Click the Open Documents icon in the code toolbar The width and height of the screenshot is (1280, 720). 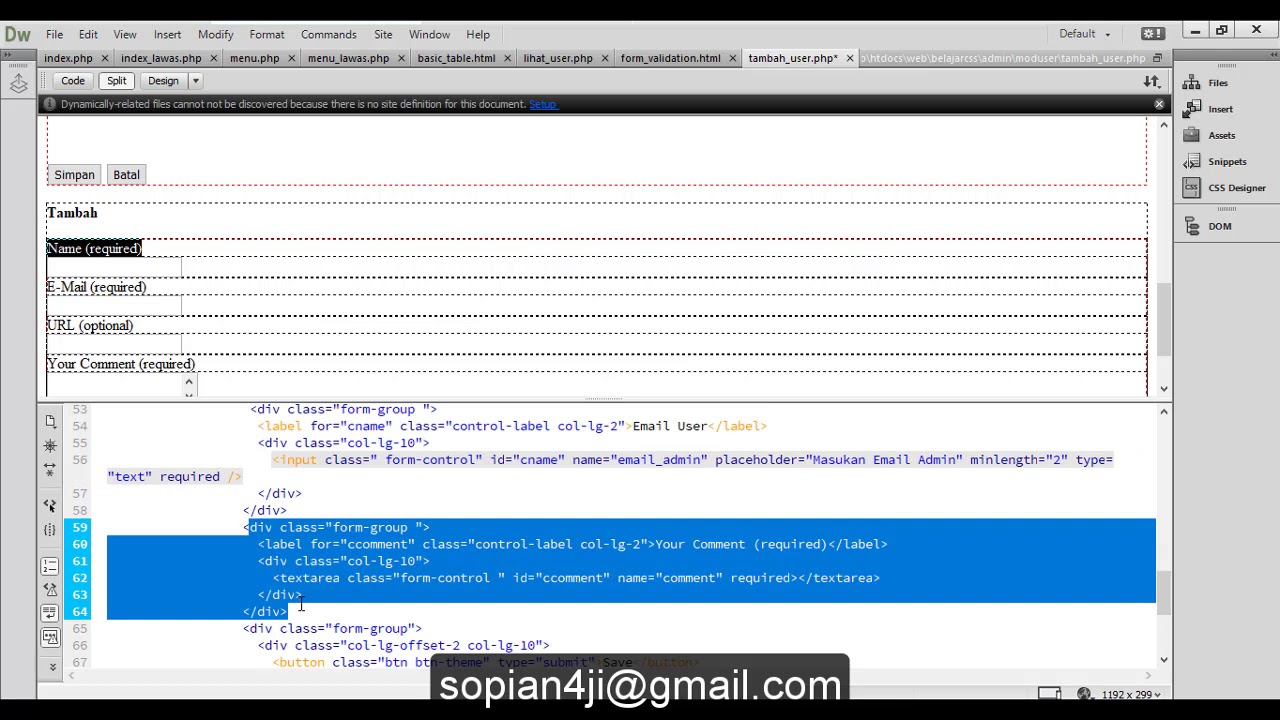point(50,422)
